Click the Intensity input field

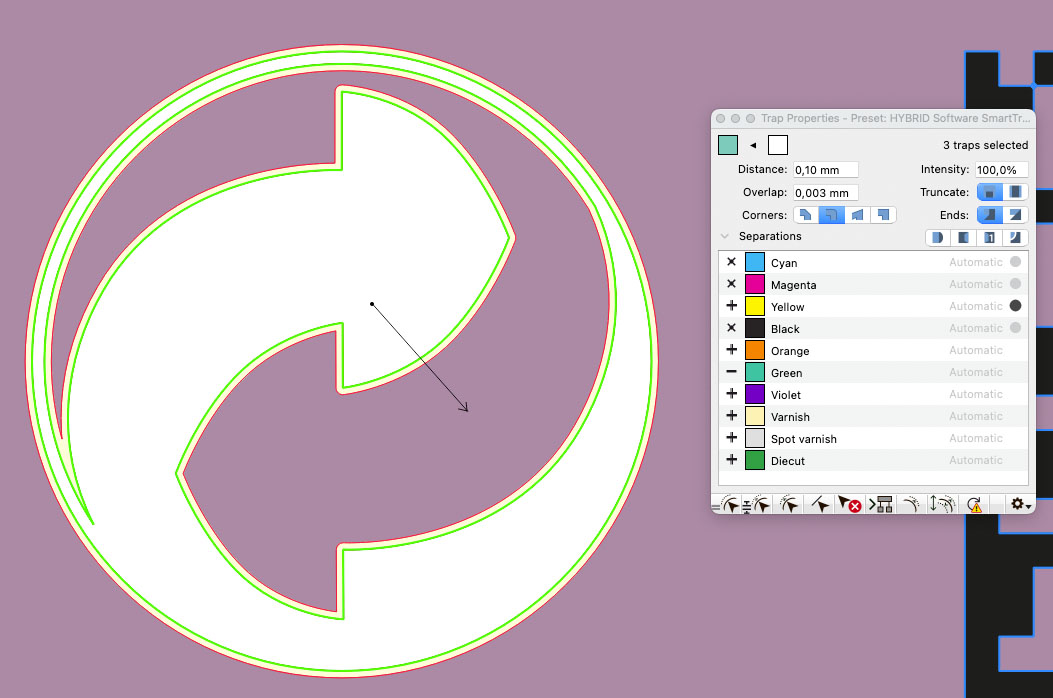pyautogui.click(x=1001, y=170)
